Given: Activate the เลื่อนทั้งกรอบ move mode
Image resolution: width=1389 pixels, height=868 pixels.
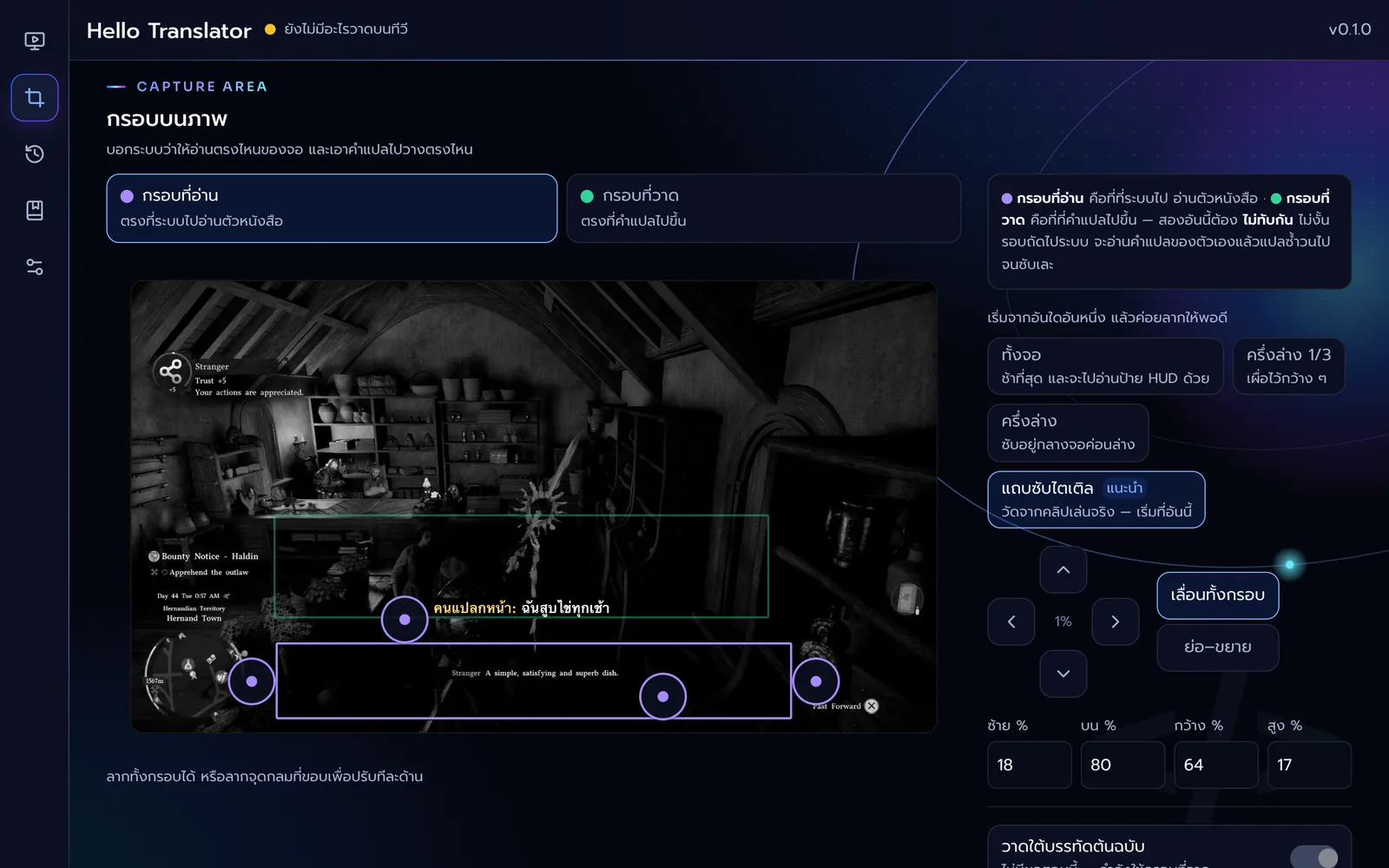Looking at the screenshot, I should coord(1218,595).
